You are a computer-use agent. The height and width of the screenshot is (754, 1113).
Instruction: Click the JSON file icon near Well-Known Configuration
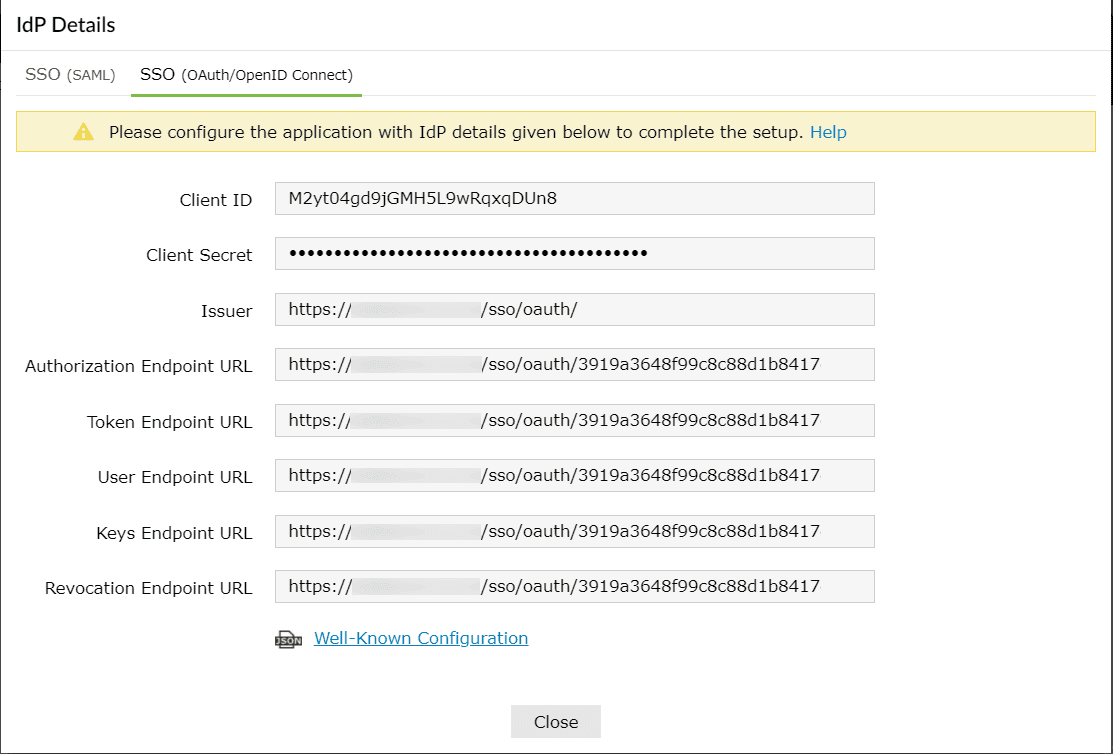[x=288, y=638]
